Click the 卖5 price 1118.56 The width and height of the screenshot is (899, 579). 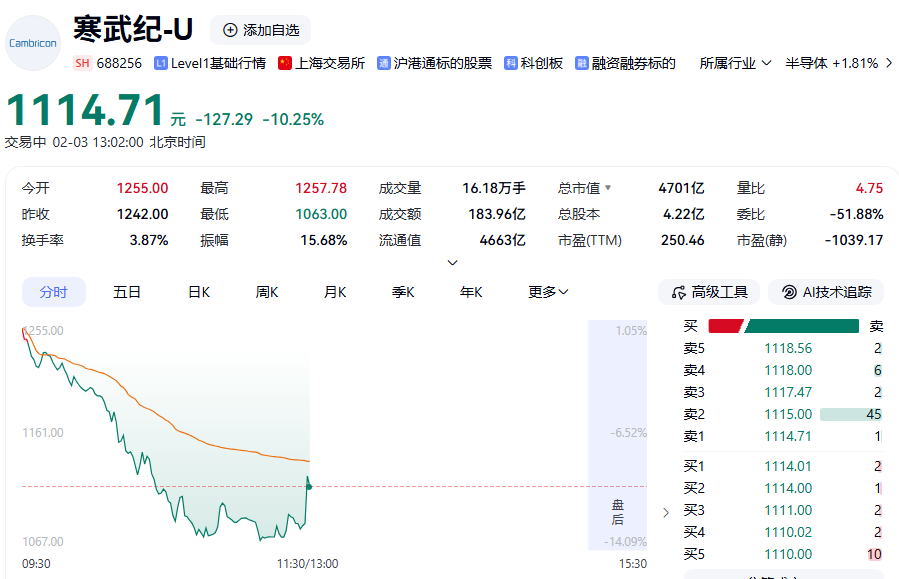[x=788, y=348]
